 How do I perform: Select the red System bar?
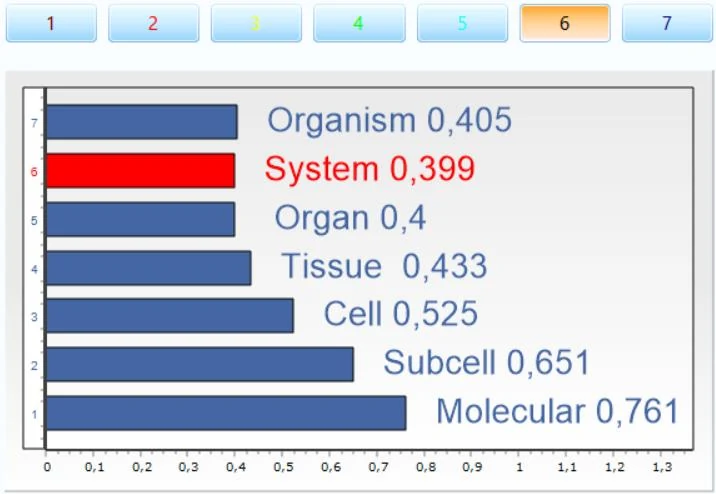[141, 171]
